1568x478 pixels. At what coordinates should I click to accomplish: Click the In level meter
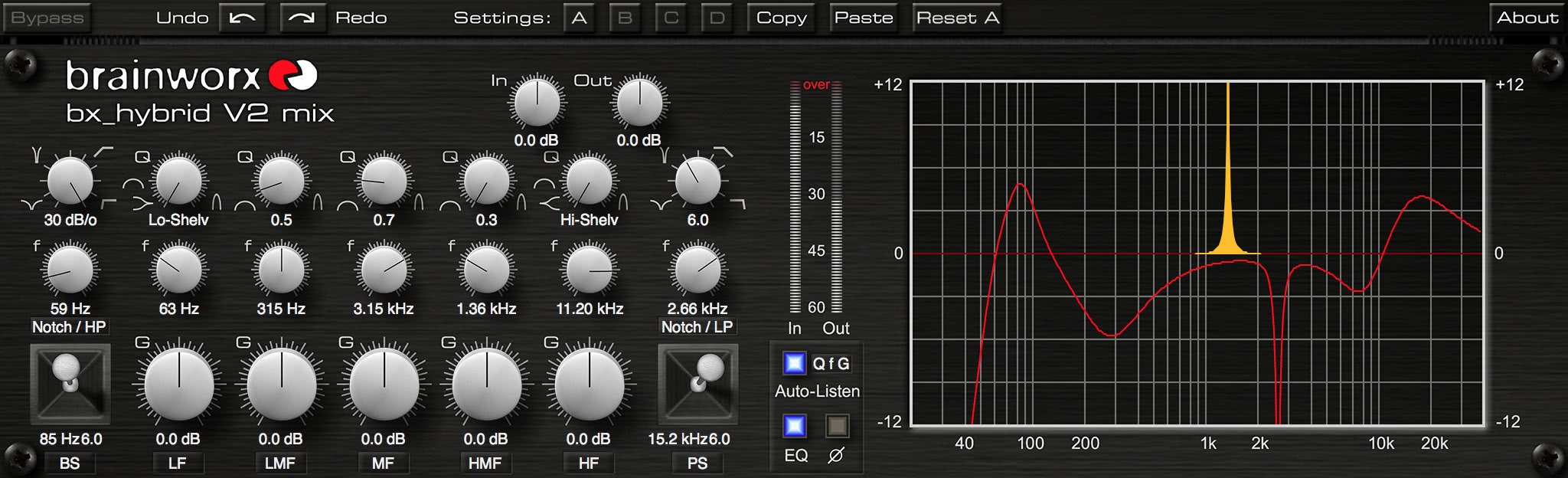795,198
